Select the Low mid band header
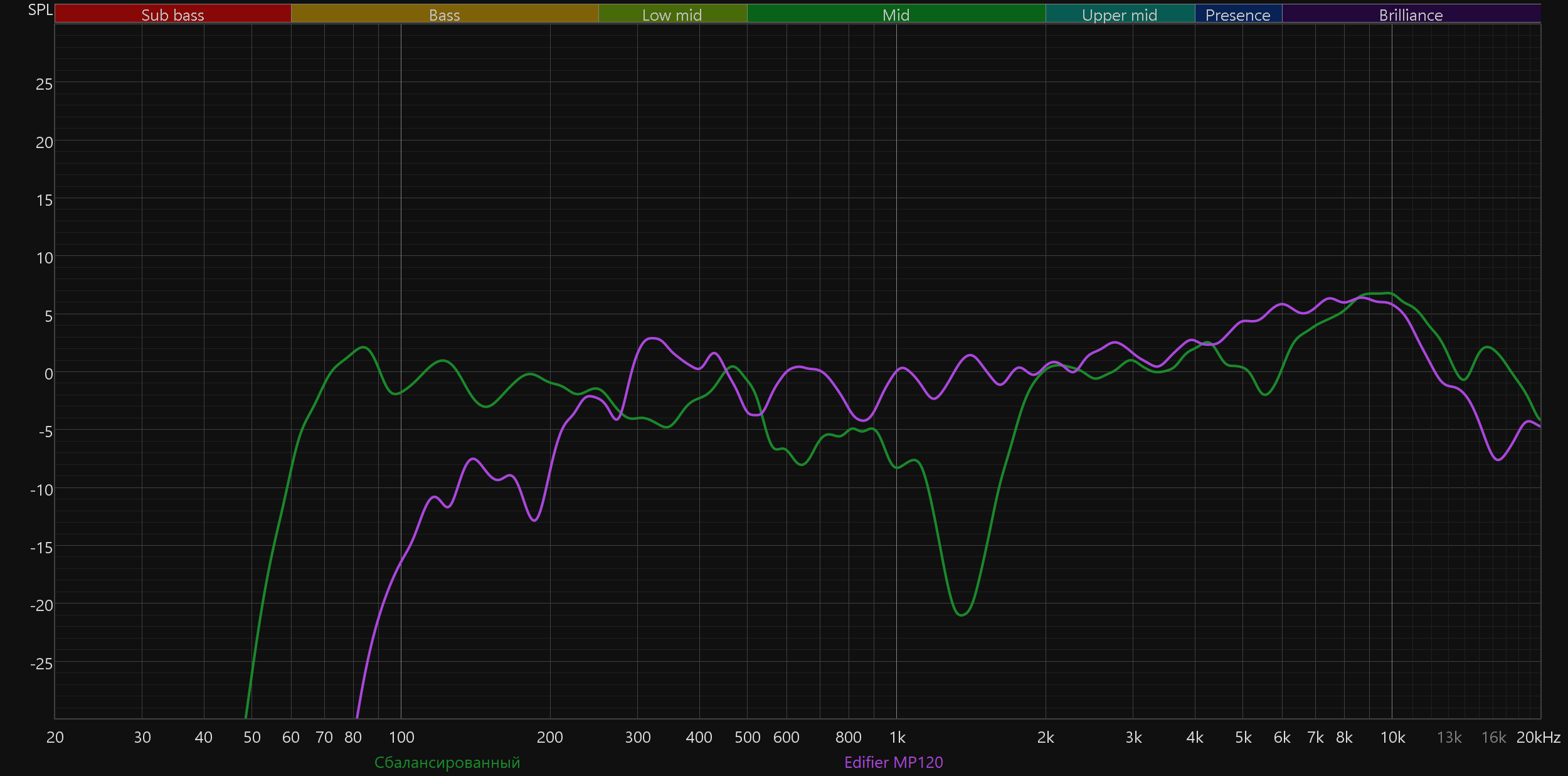The image size is (1568, 776). [672, 14]
